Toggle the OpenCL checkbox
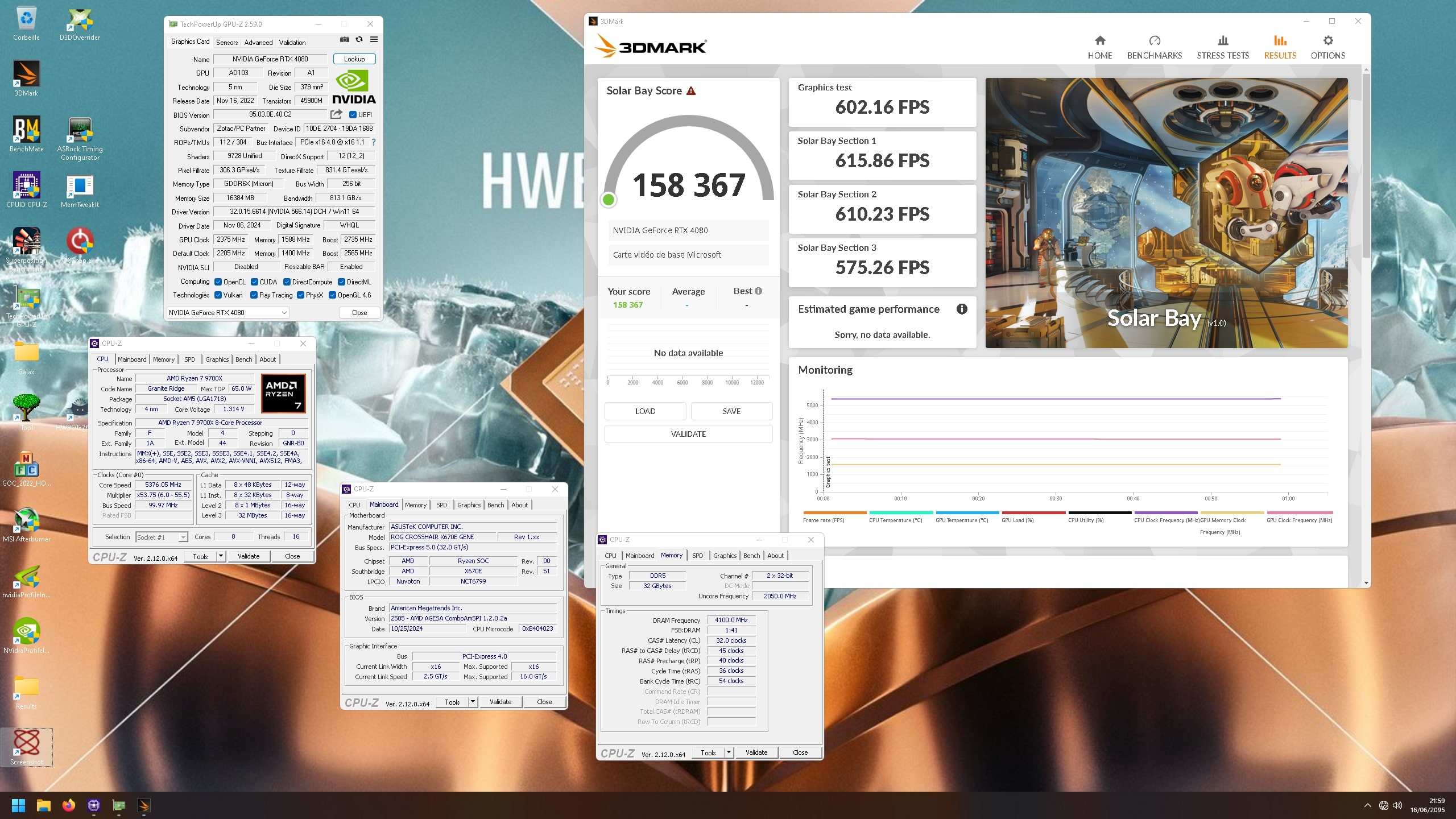 218,282
